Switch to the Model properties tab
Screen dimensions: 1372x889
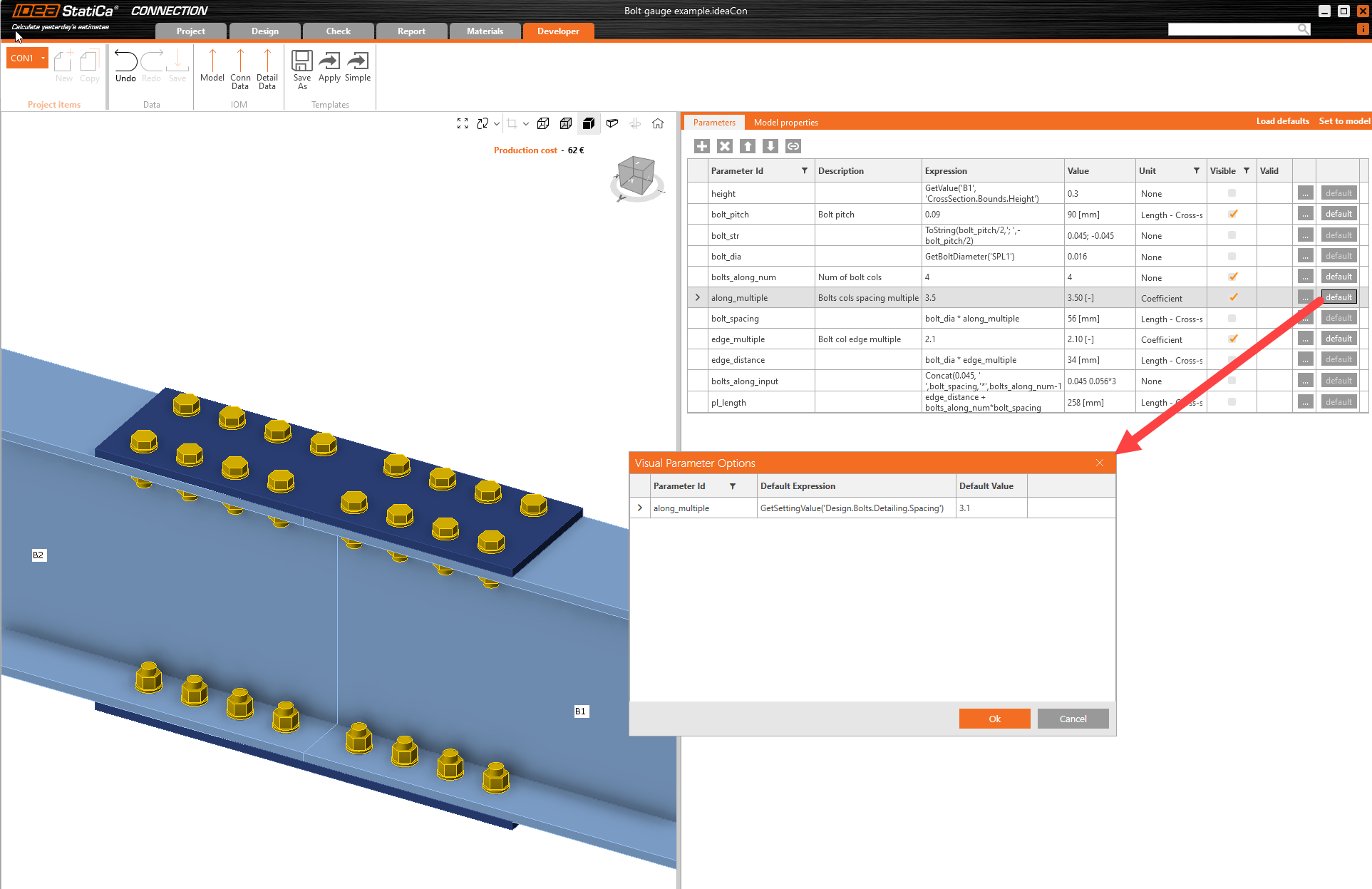point(785,122)
